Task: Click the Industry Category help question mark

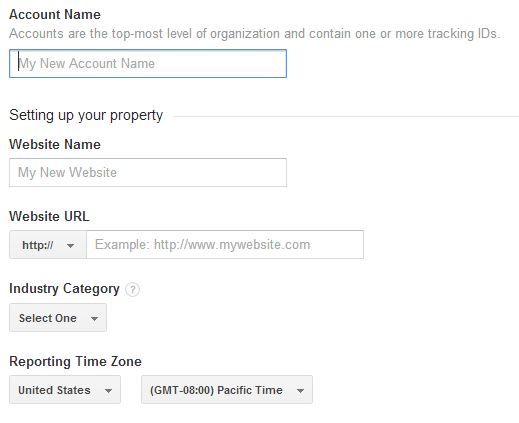Action: (x=132, y=289)
